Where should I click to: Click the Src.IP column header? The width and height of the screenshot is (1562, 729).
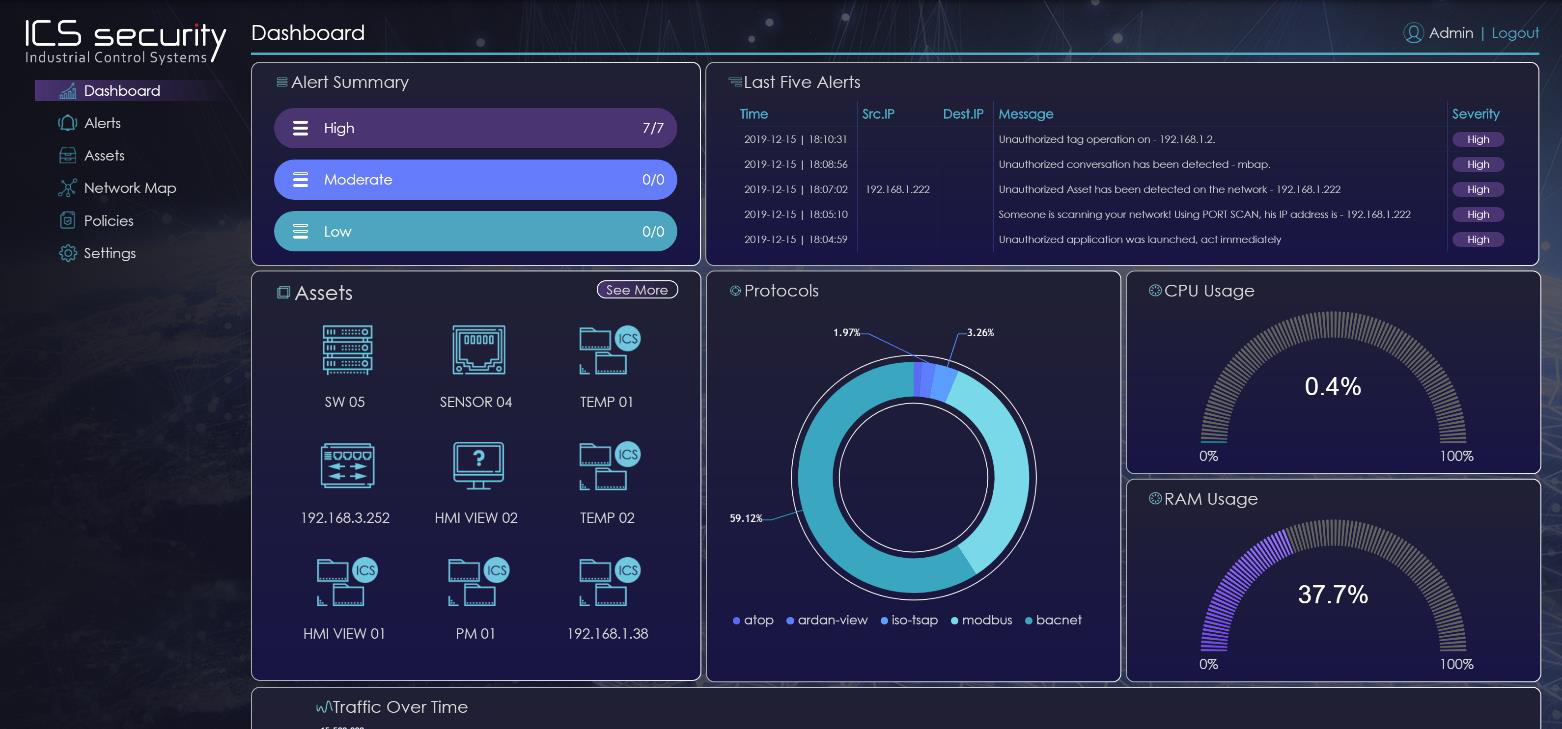pos(878,114)
